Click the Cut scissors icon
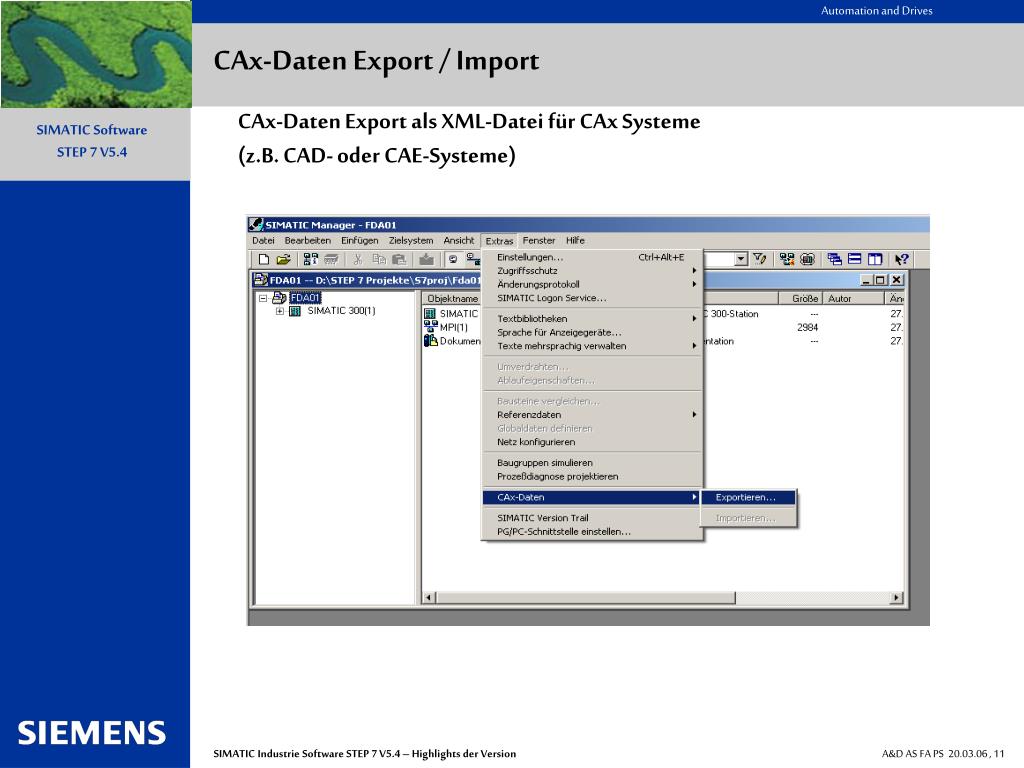This screenshot has height=768, width=1024. (357, 259)
